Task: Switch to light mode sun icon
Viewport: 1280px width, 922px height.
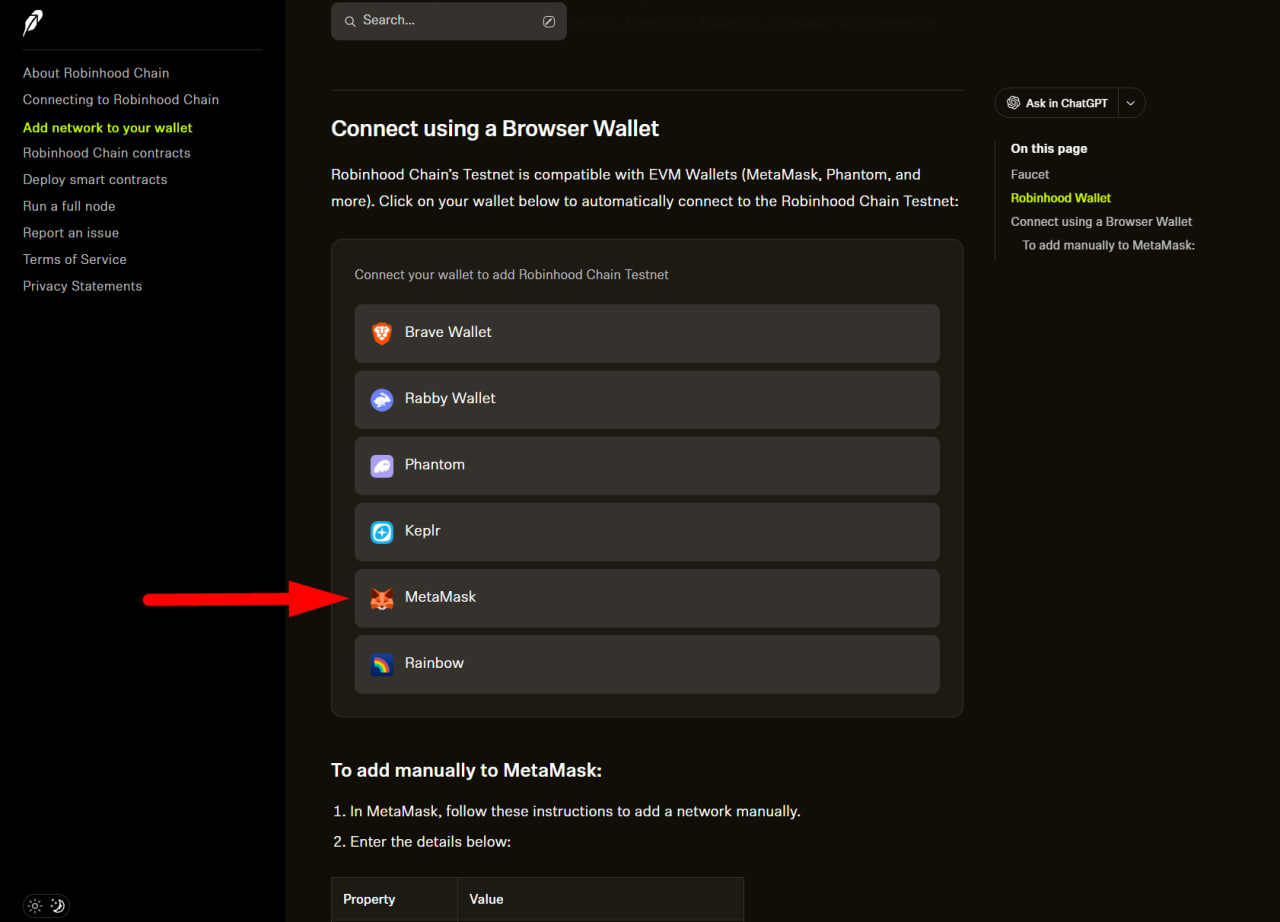Action: tap(35, 906)
